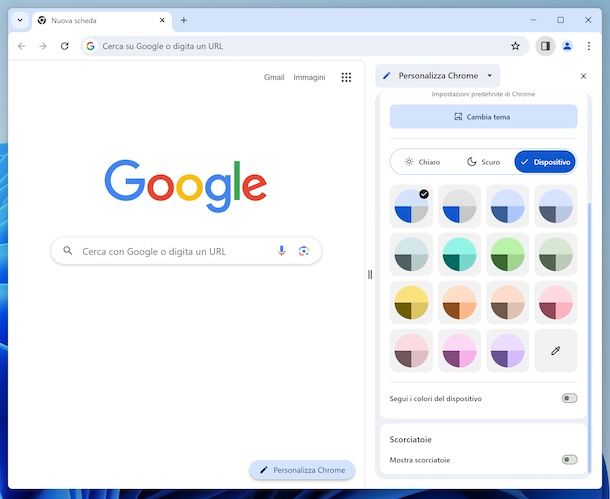This screenshot has height=499, width=610.
Task: Select the aqua turquoise color swatch
Action: pos(459,254)
